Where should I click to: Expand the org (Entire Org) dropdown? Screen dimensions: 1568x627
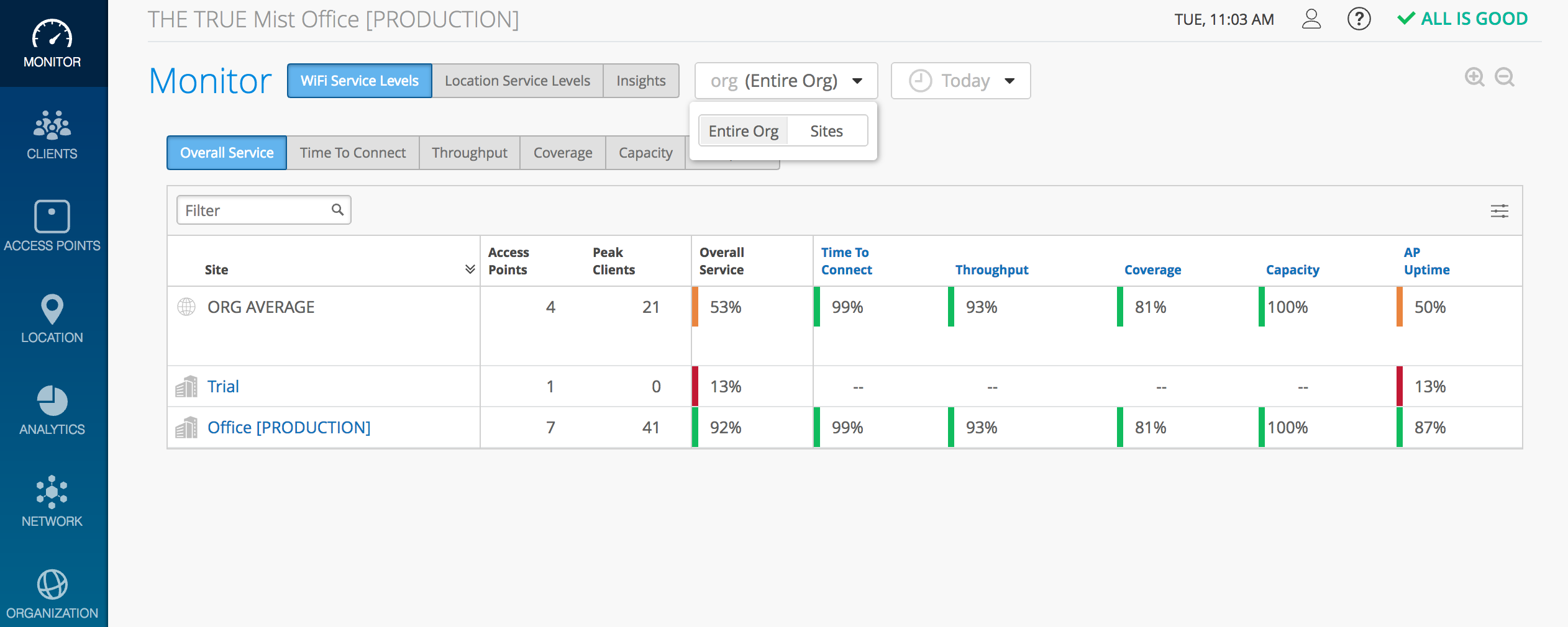786,81
